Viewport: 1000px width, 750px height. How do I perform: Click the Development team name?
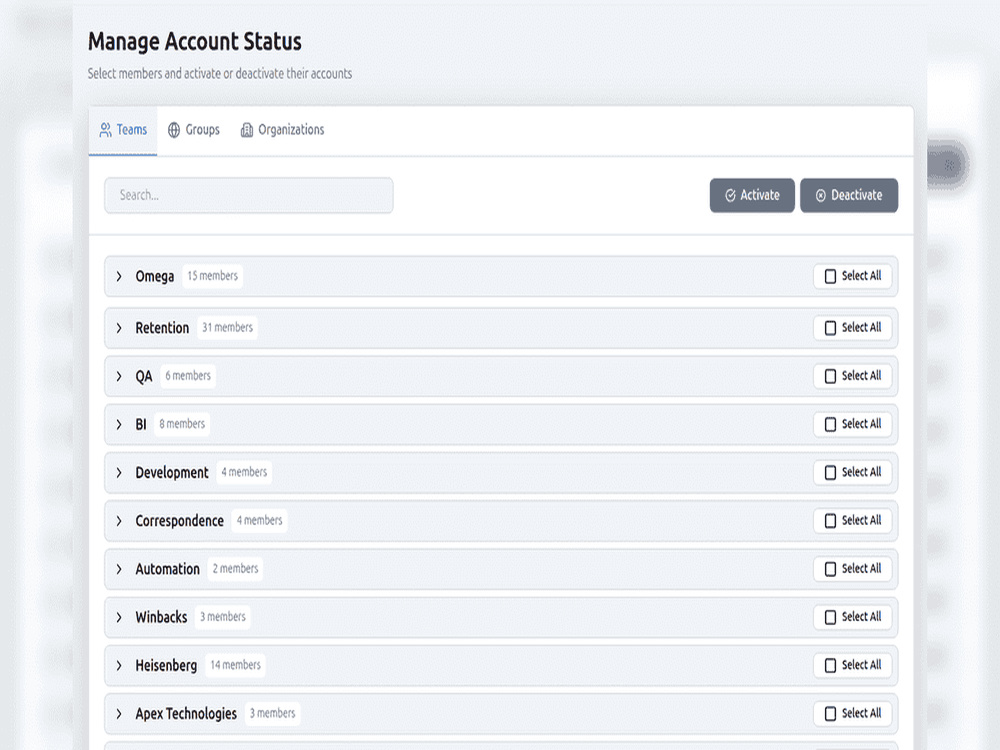point(172,473)
